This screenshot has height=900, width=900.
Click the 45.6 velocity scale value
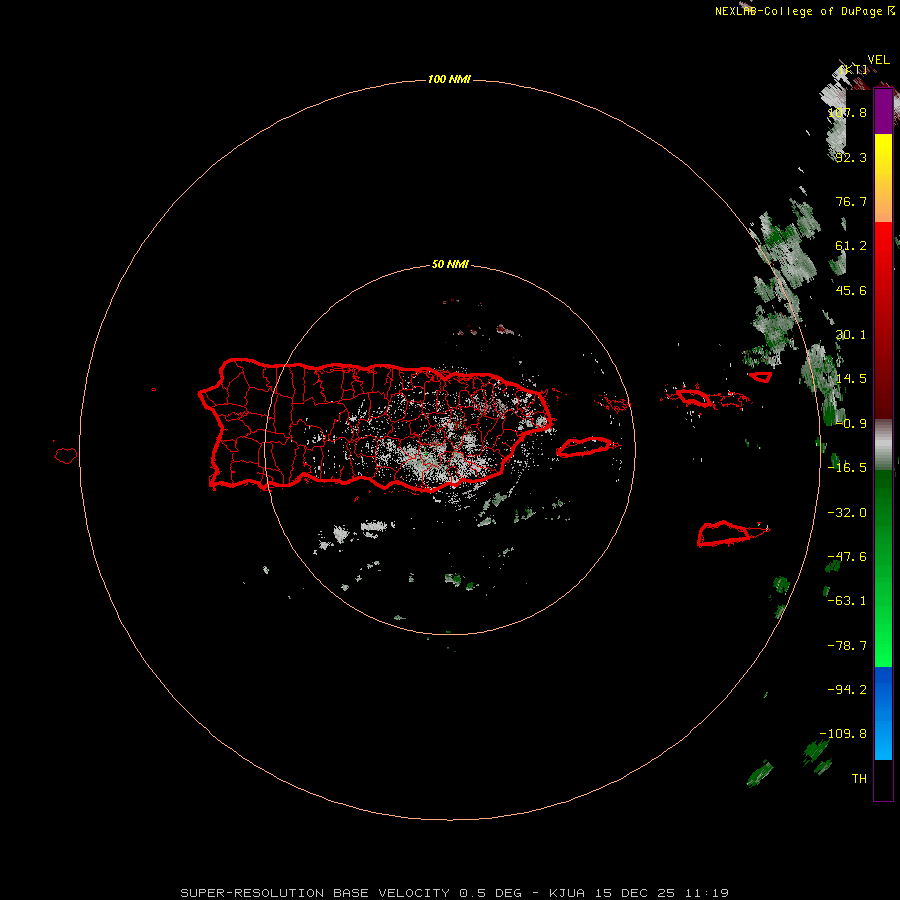851,290
